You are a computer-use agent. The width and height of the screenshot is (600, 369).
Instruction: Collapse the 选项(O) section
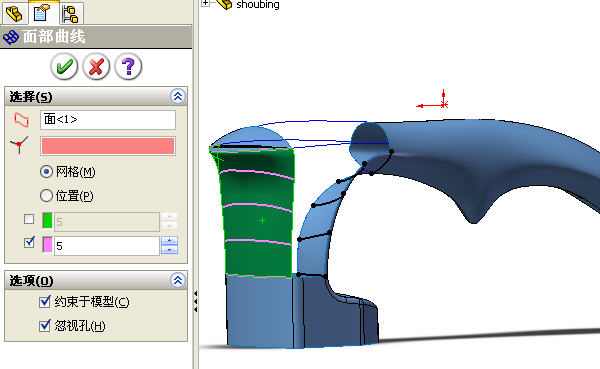coord(178,281)
